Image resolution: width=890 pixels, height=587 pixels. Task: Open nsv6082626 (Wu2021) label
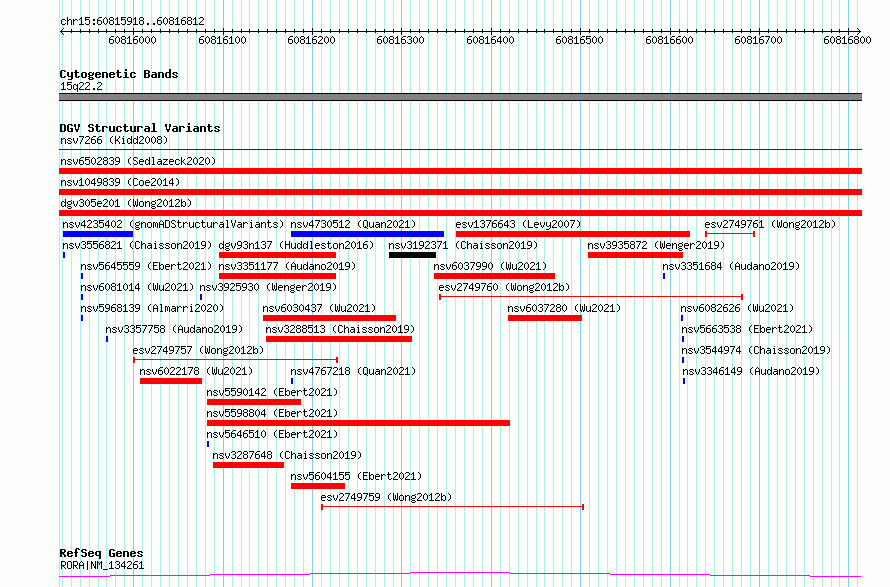pos(737,308)
